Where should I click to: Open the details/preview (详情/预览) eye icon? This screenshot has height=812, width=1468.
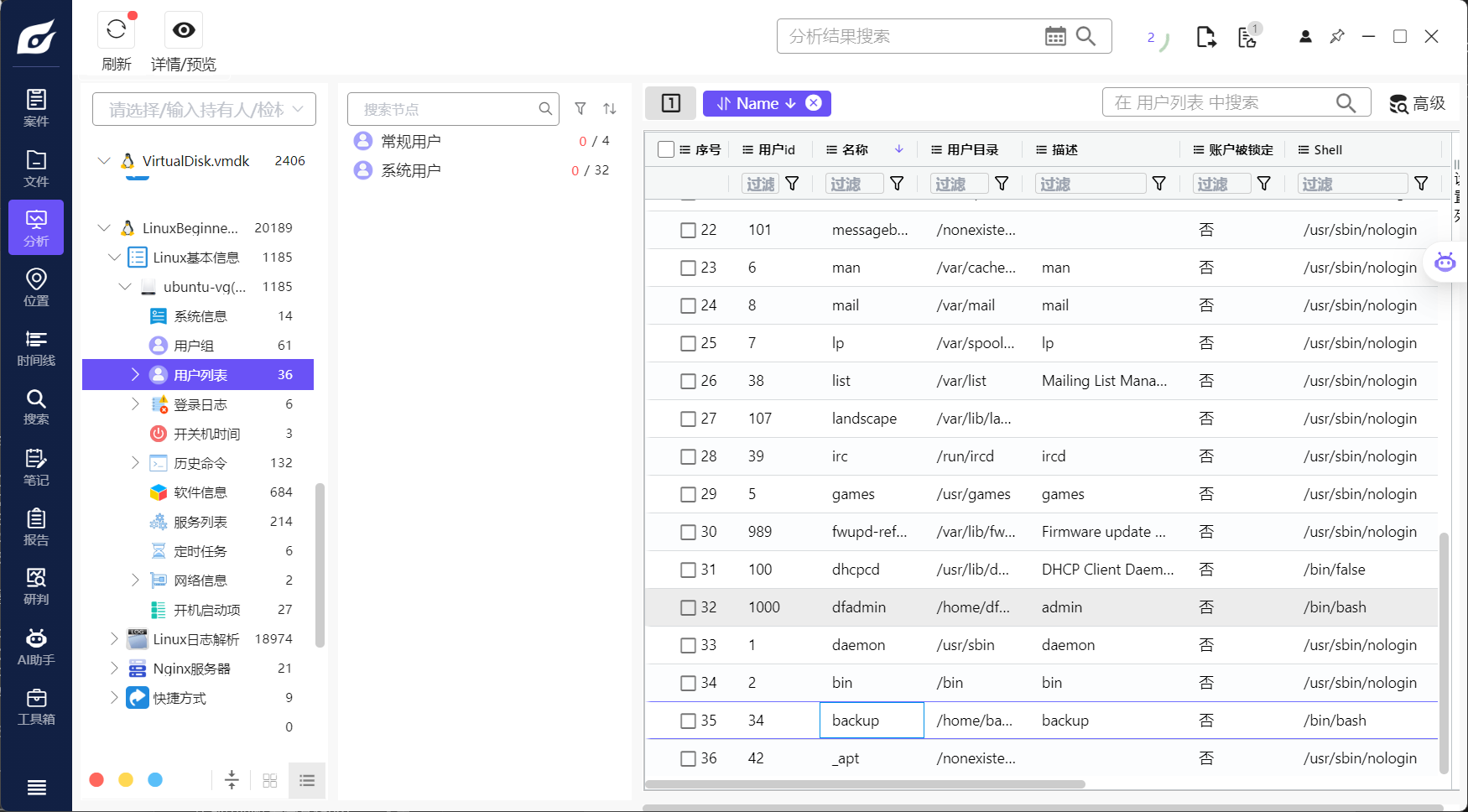click(x=184, y=30)
